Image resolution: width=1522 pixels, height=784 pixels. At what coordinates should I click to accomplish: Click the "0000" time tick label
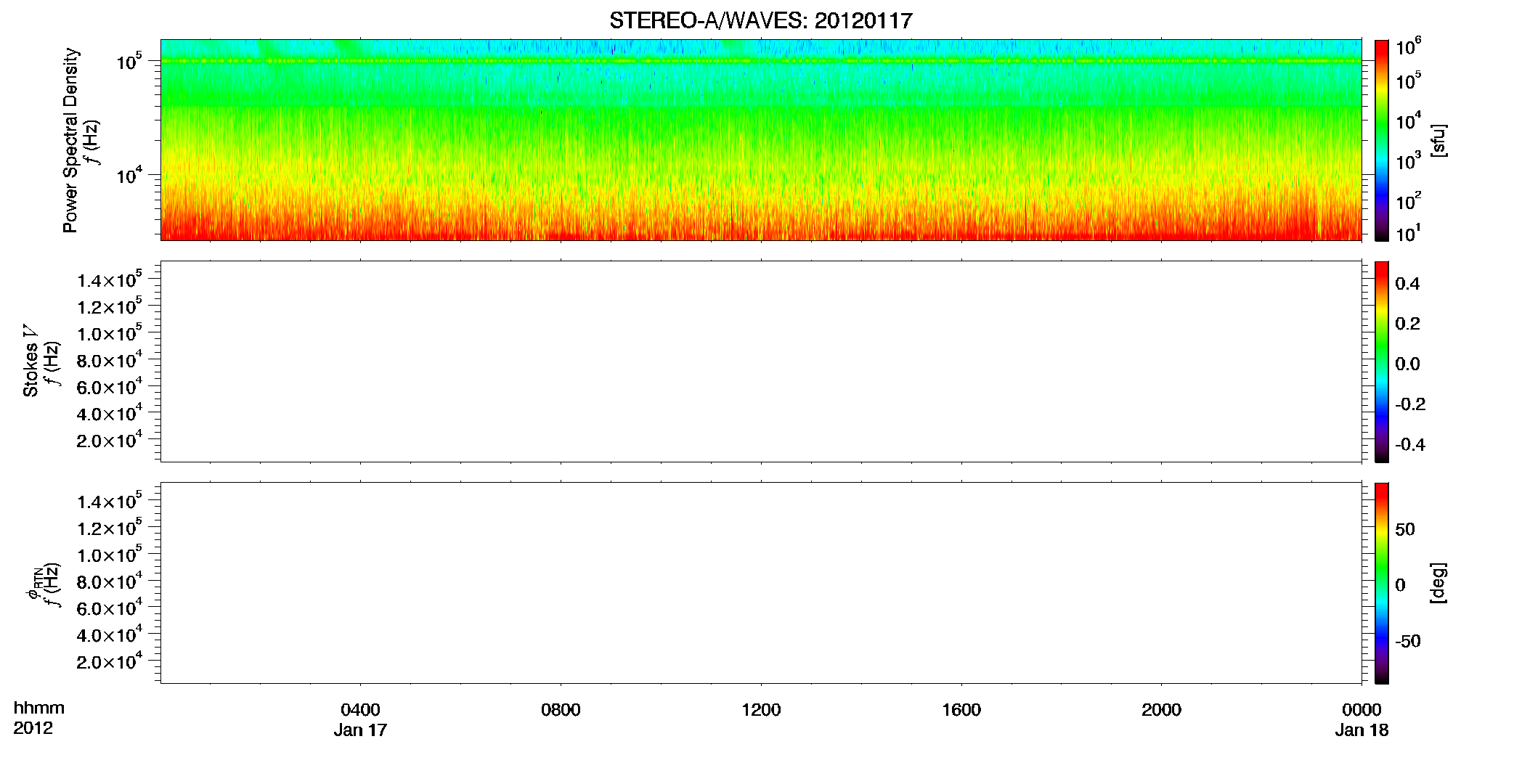[x=1362, y=710]
